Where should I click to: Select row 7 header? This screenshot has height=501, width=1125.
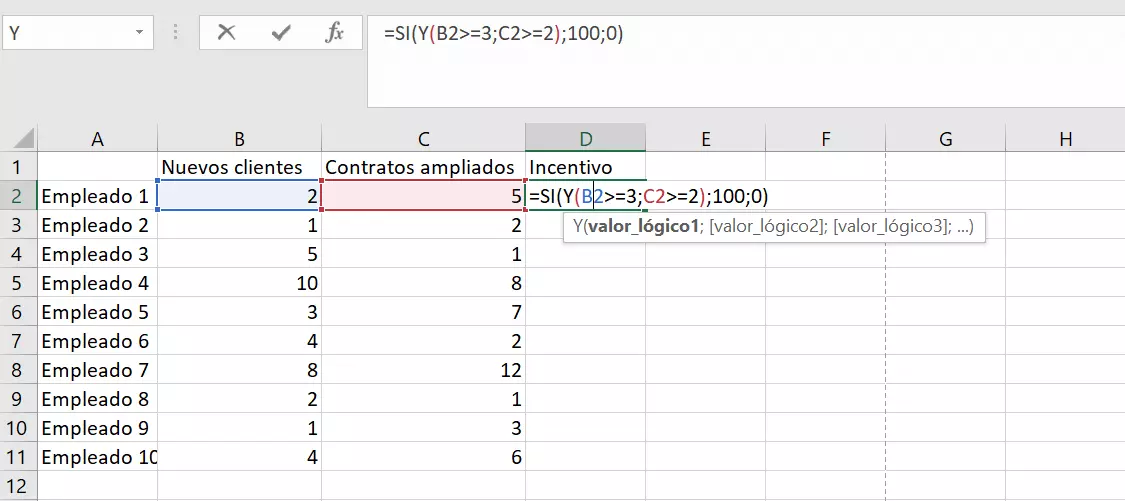pyautogui.click(x=19, y=341)
